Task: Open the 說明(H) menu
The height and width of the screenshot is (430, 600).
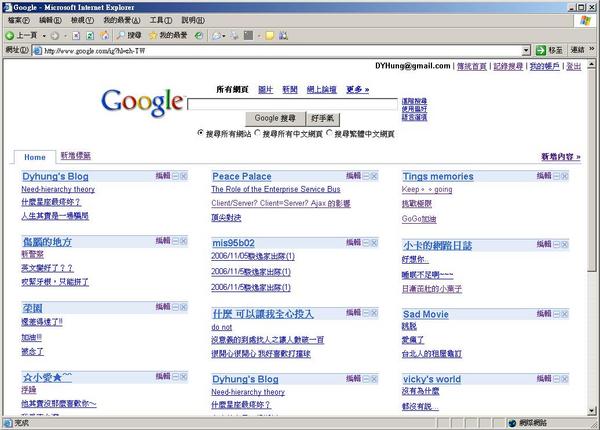Action: (x=193, y=20)
